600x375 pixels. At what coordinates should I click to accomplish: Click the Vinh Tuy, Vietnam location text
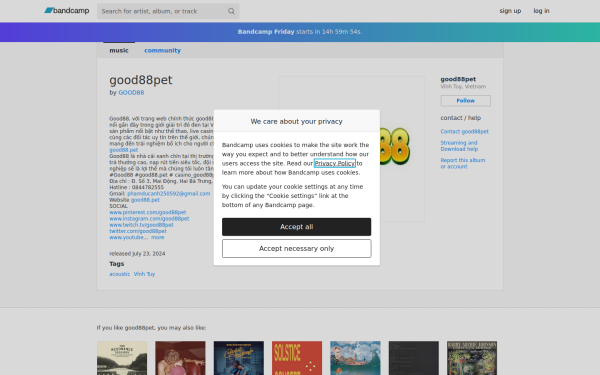[463, 86]
